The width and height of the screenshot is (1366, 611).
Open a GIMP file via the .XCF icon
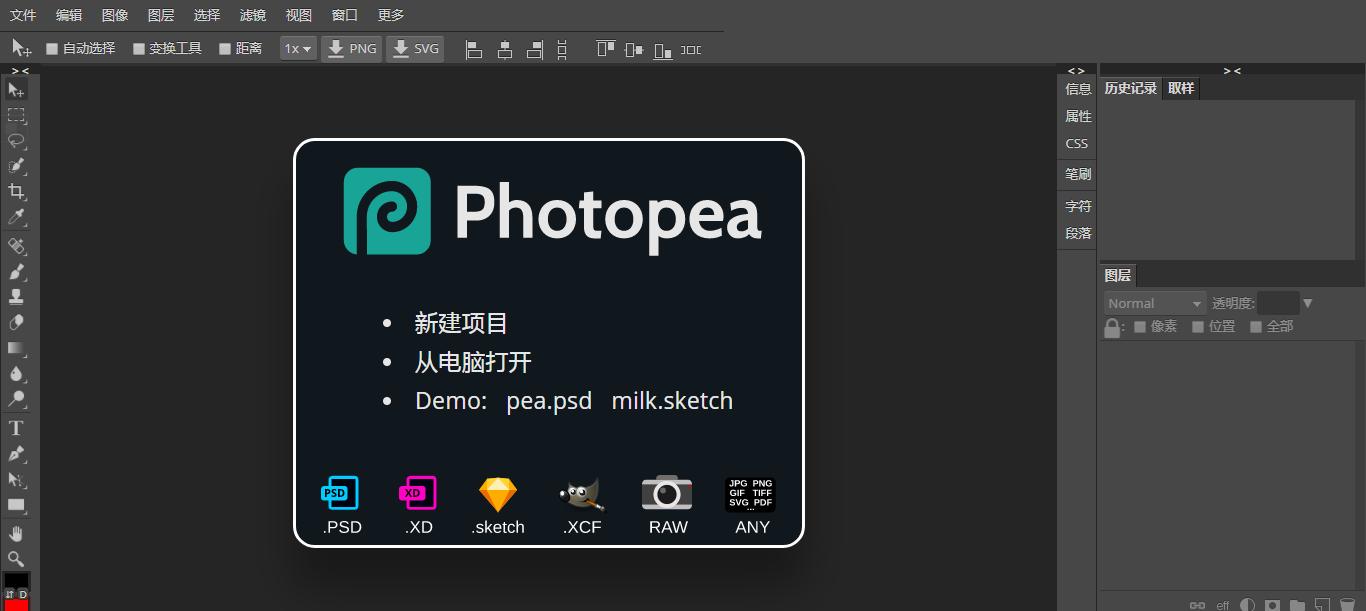[x=581, y=493]
